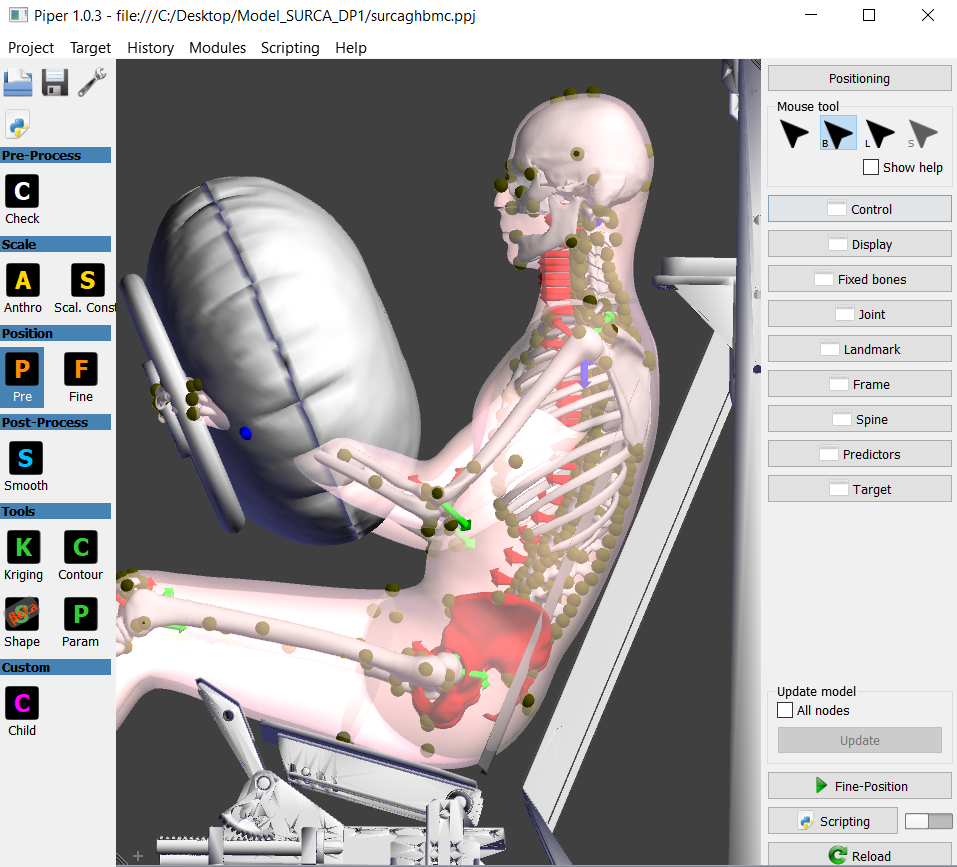Image resolution: width=957 pixels, height=867 pixels.
Task: Open project file icon in toolbar
Action: tap(18, 82)
